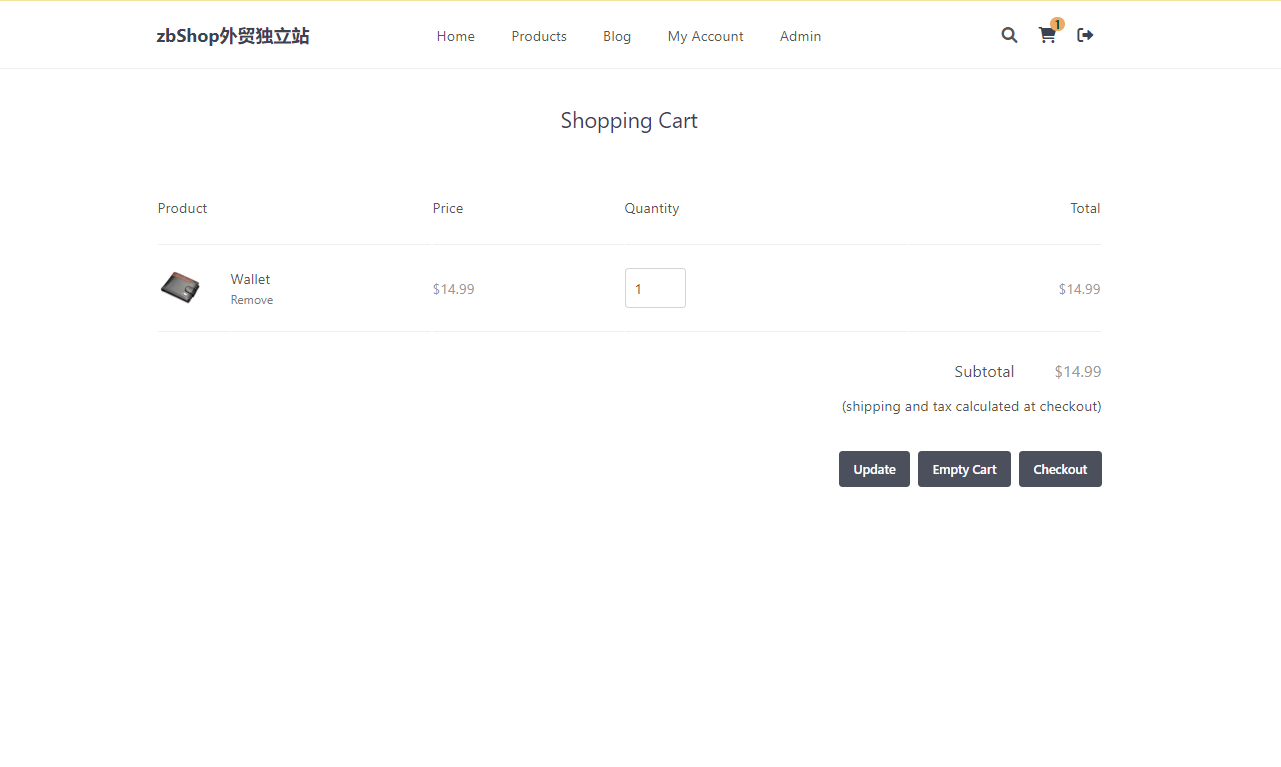Screen dimensions: 1281x767
Task: Click the Product column header
Action: (183, 208)
